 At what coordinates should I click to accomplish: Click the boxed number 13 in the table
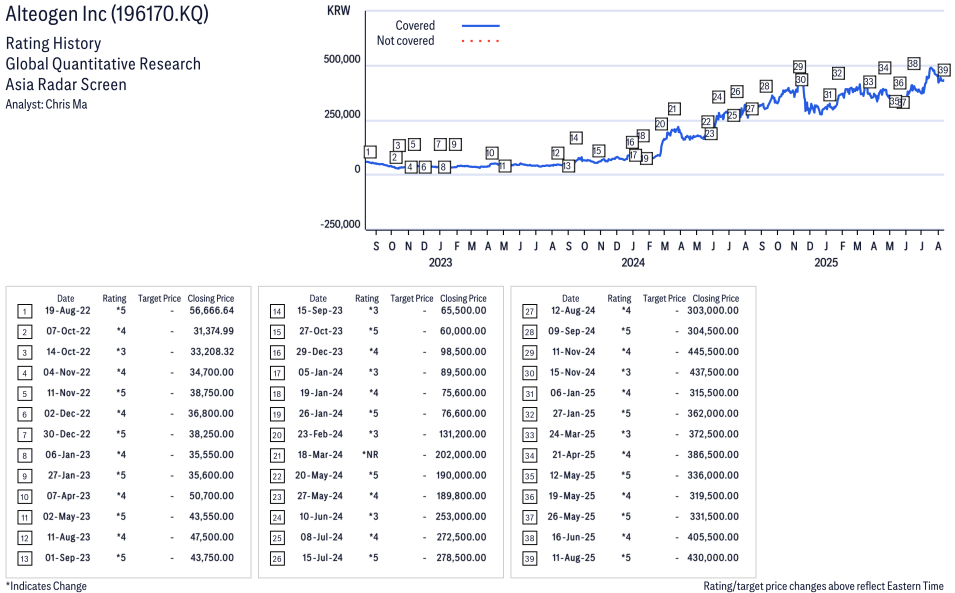coord(24,559)
